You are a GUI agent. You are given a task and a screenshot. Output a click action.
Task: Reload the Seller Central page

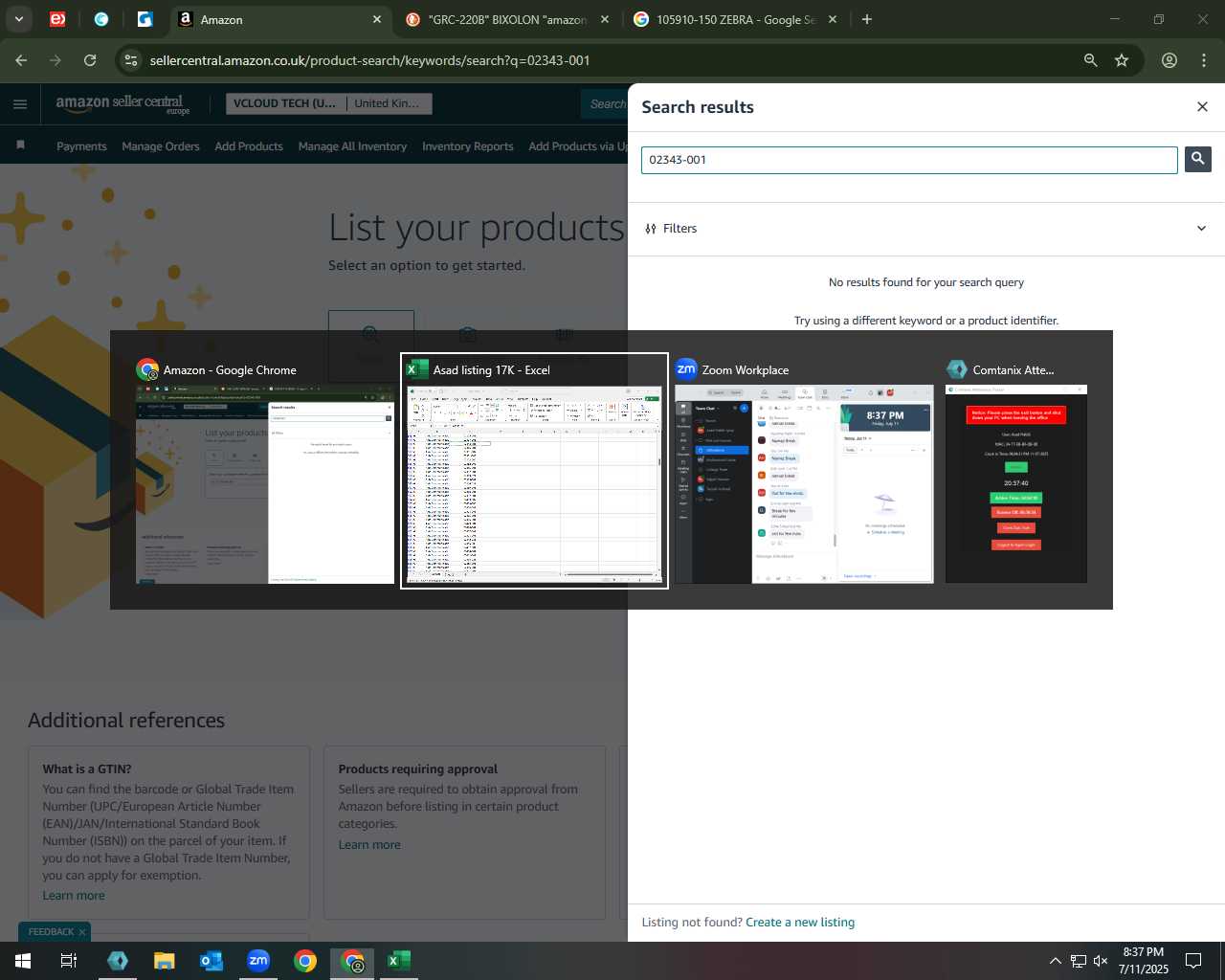[x=90, y=60]
